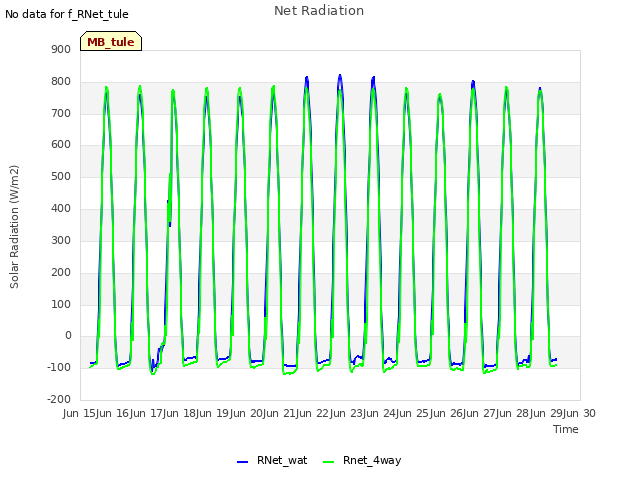Click the 600 y-axis tick label
Screen dimensions: 640x480
61,145
